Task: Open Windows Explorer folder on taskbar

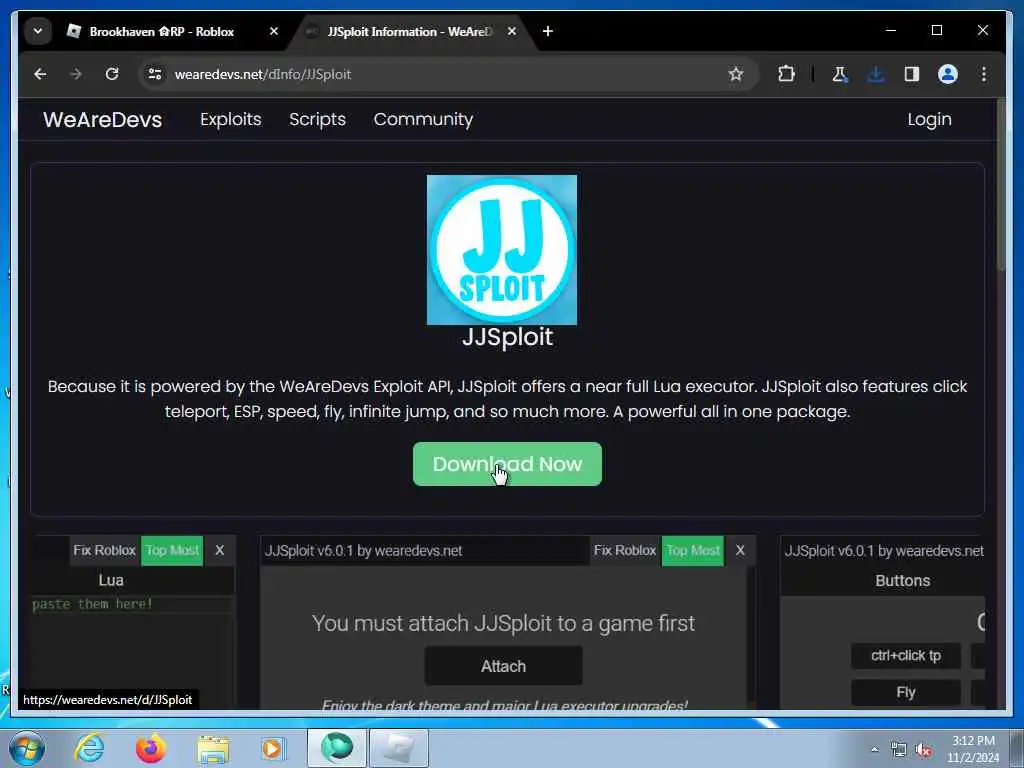Action: click(213, 748)
